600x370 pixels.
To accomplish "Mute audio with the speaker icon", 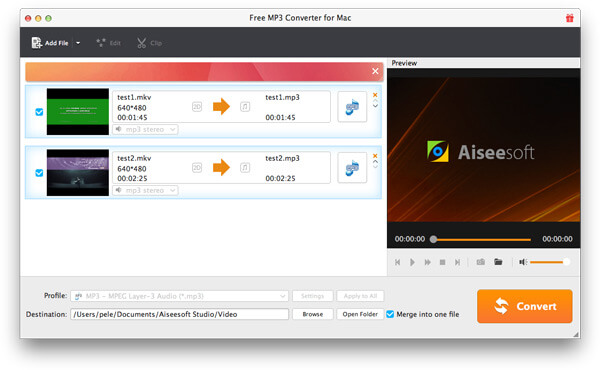I will tap(523, 262).
